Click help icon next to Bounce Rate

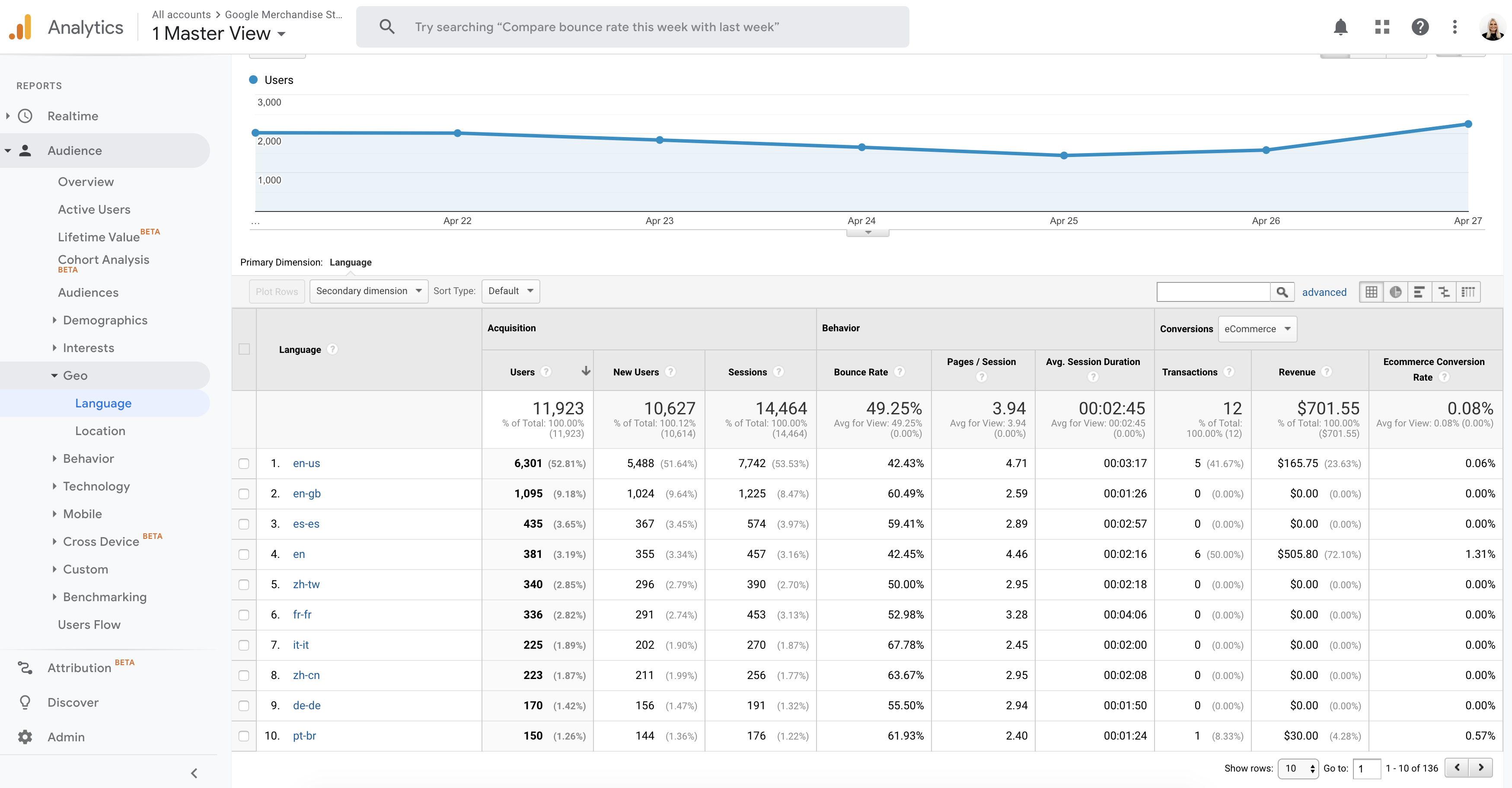click(x=899, y=372)
